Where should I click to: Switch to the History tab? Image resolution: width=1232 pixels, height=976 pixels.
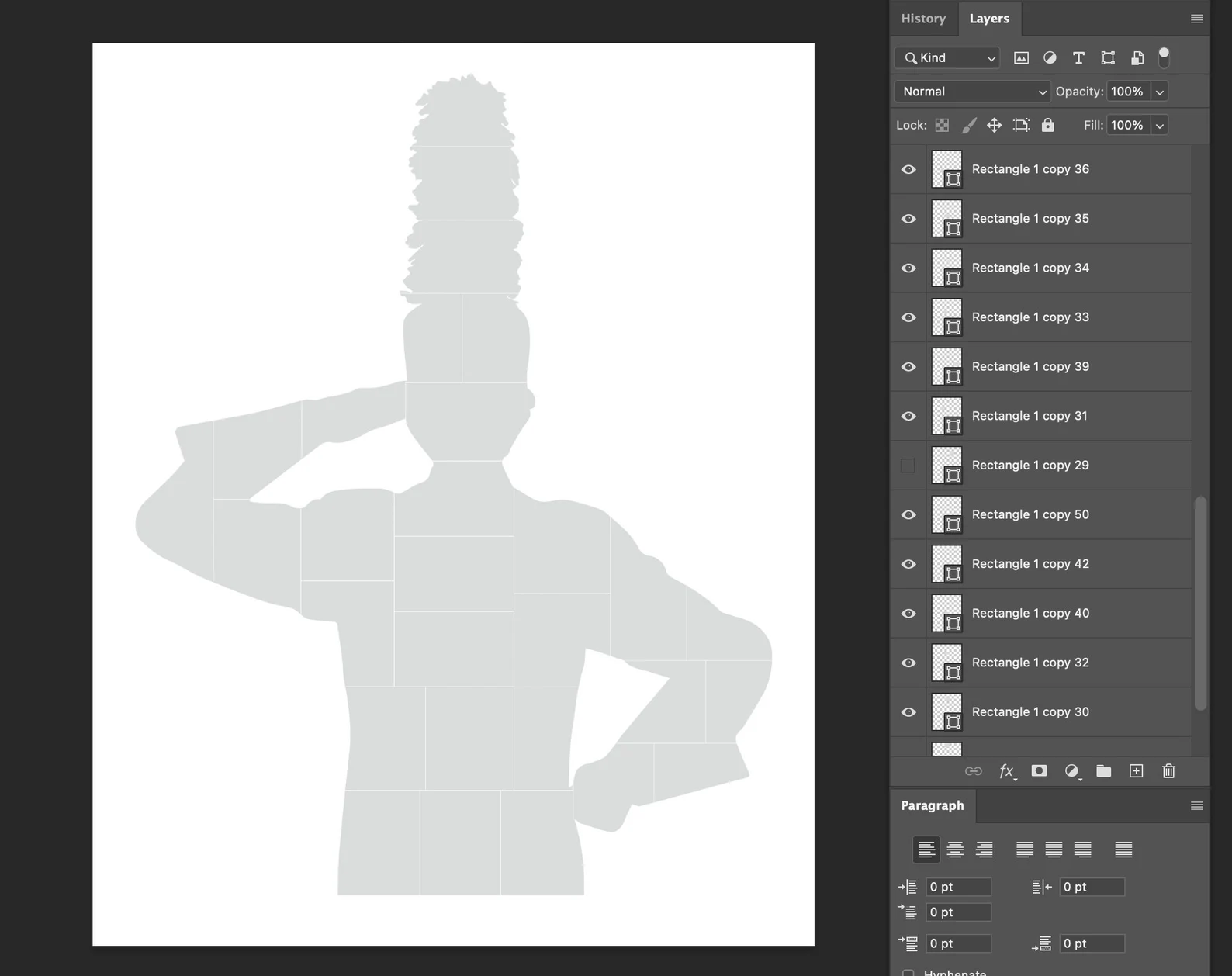[923, 19]
